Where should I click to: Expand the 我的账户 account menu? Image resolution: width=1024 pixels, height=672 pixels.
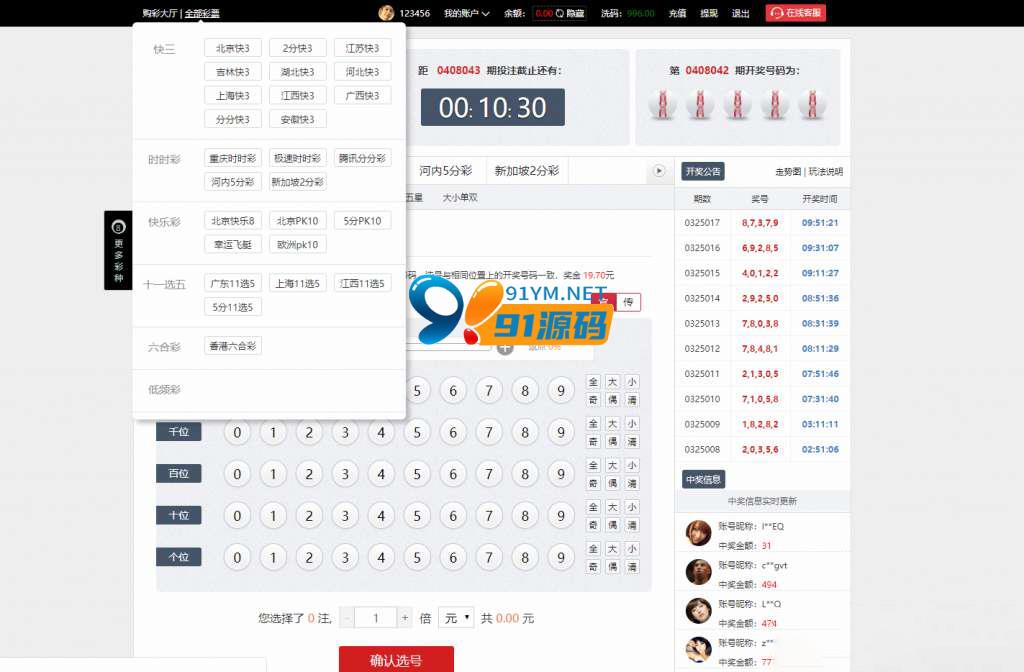pos(466,13)
